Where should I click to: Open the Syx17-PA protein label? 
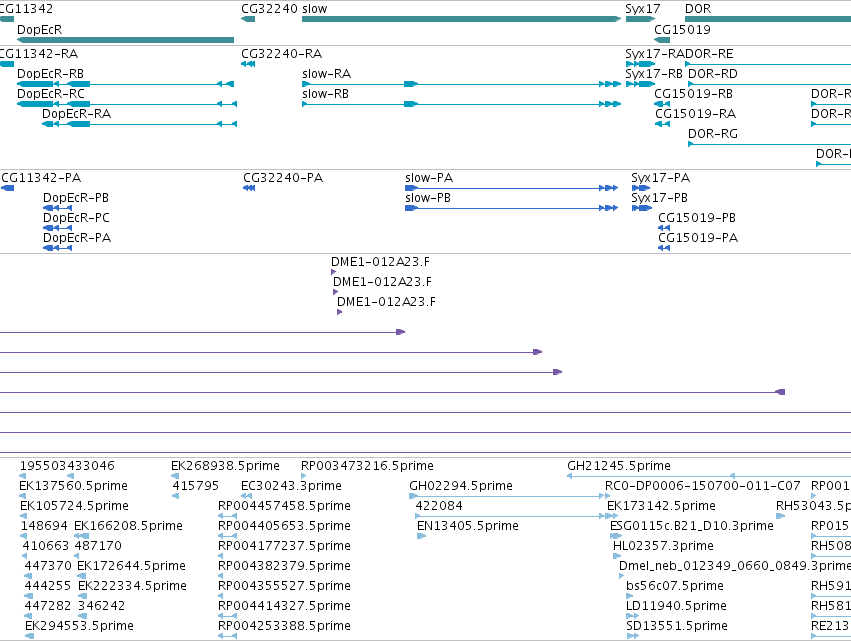pos(661,178)
